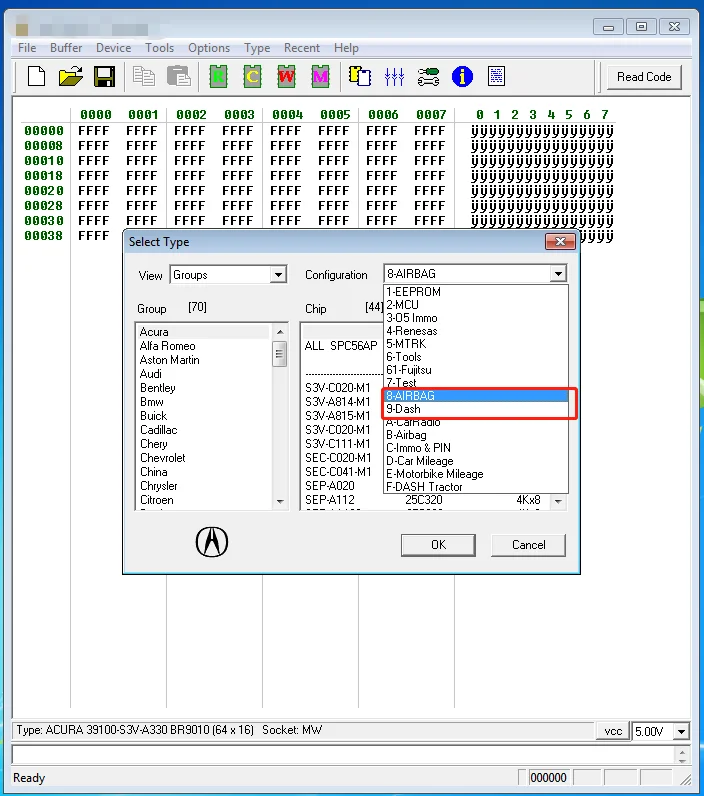
Task: Click the tools screwdriver and wrench icon
Action: point(428,77)
